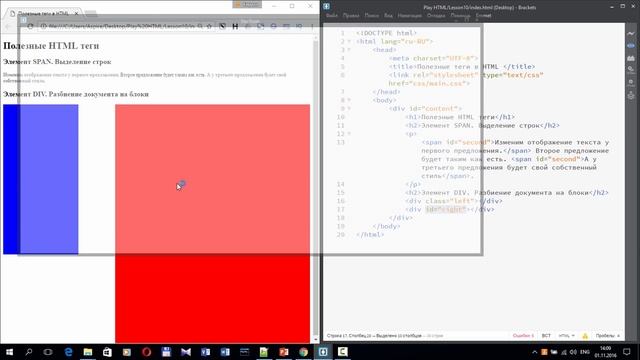Open the Action Center notifications icon

click(x=627, y=352)
